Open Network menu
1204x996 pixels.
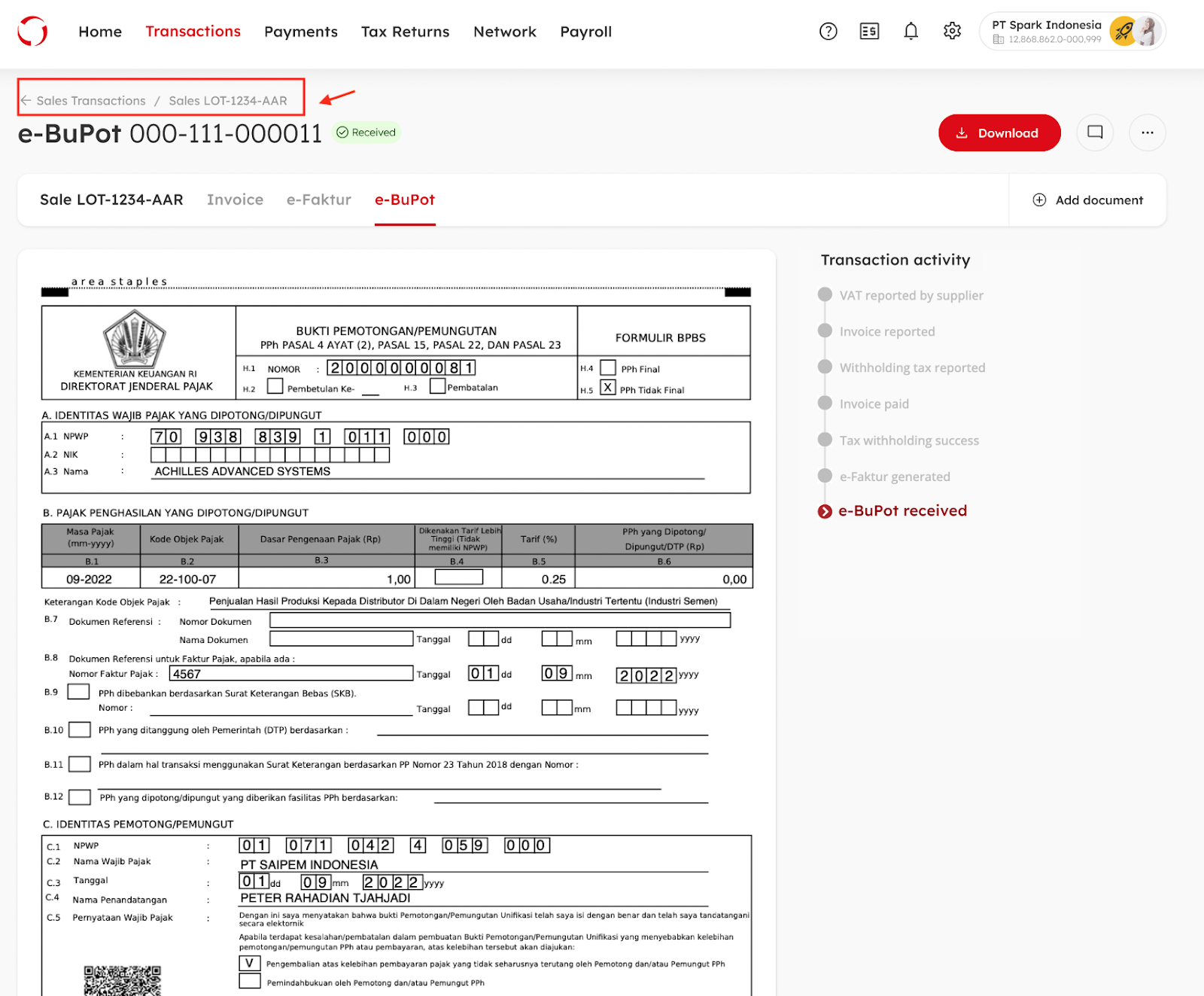click(x=505, y=32)
